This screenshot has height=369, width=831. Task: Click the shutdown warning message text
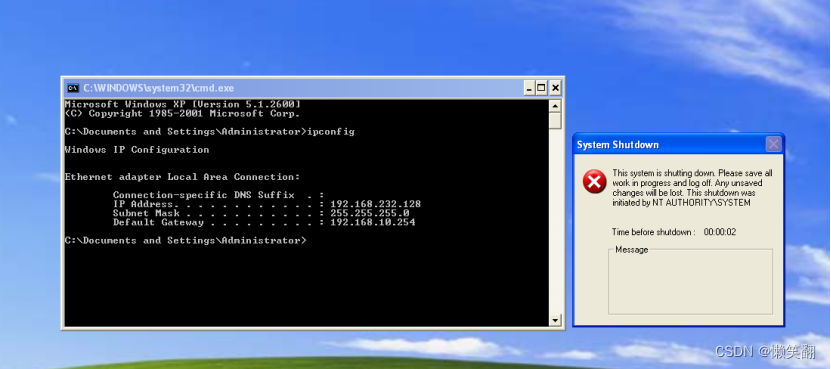click(x=692, y=188)
